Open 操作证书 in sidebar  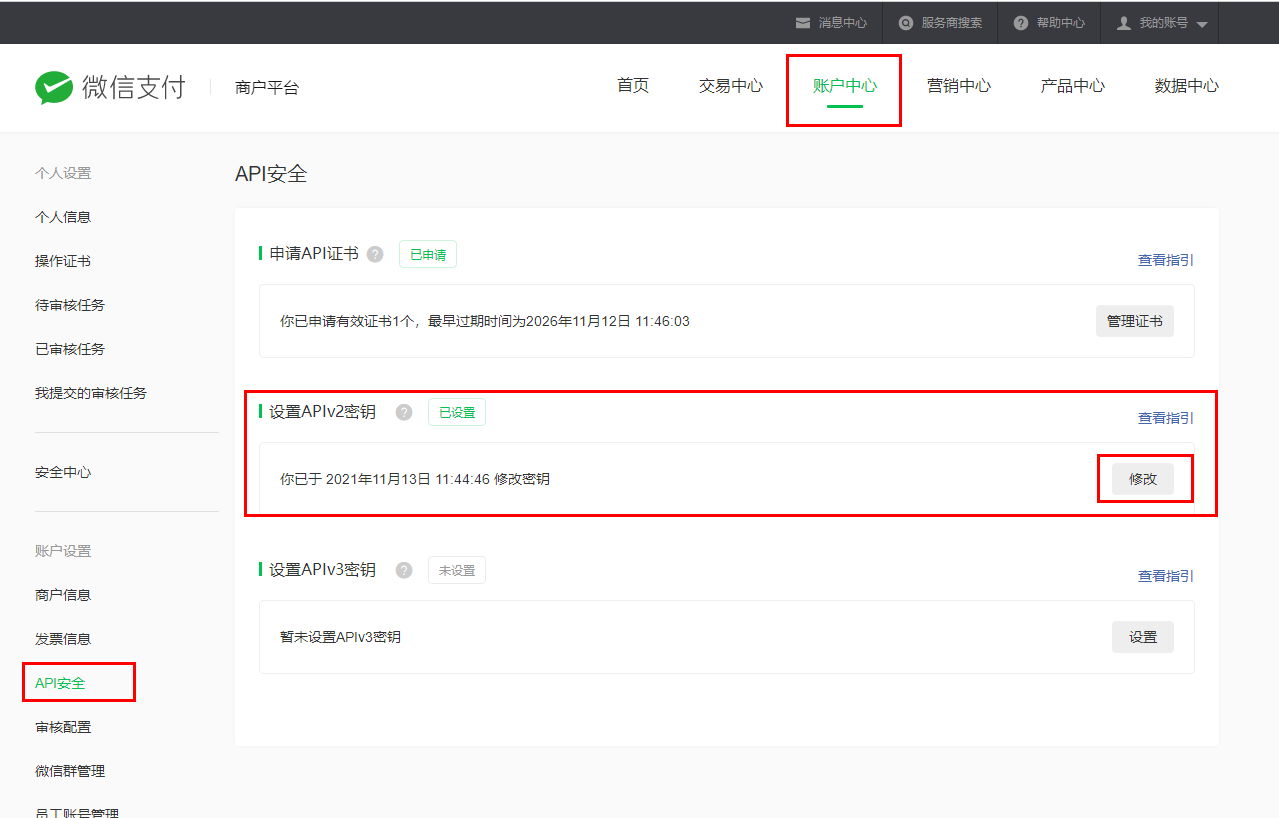point(63,261)
